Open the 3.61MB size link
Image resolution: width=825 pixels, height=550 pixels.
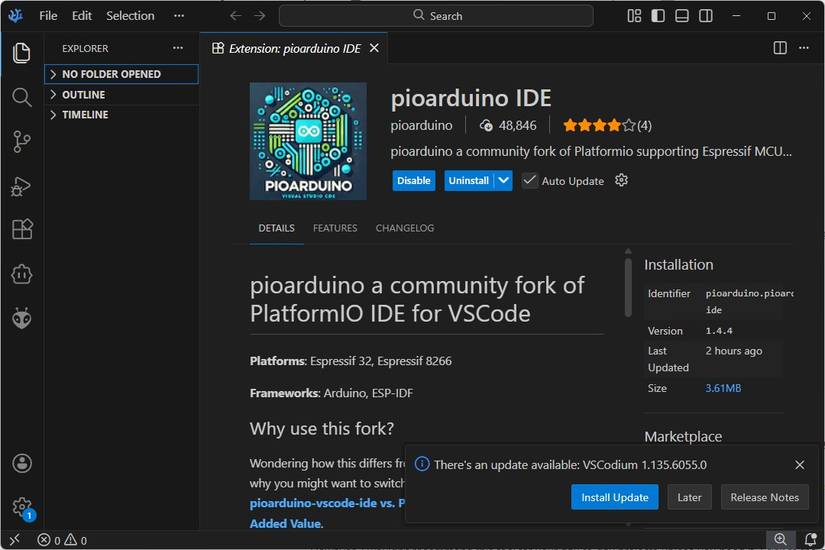[723, 388]
